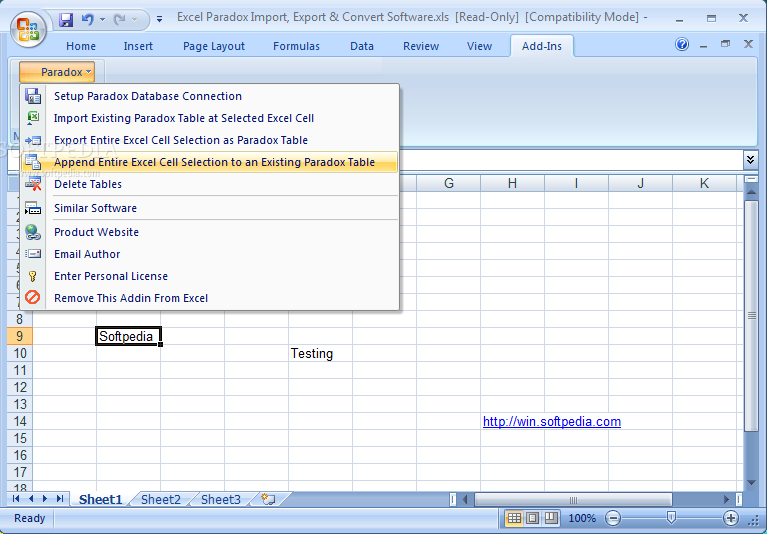Select row 9 header
The height and width of the screenshot is (534, 767).
(20, 336)
